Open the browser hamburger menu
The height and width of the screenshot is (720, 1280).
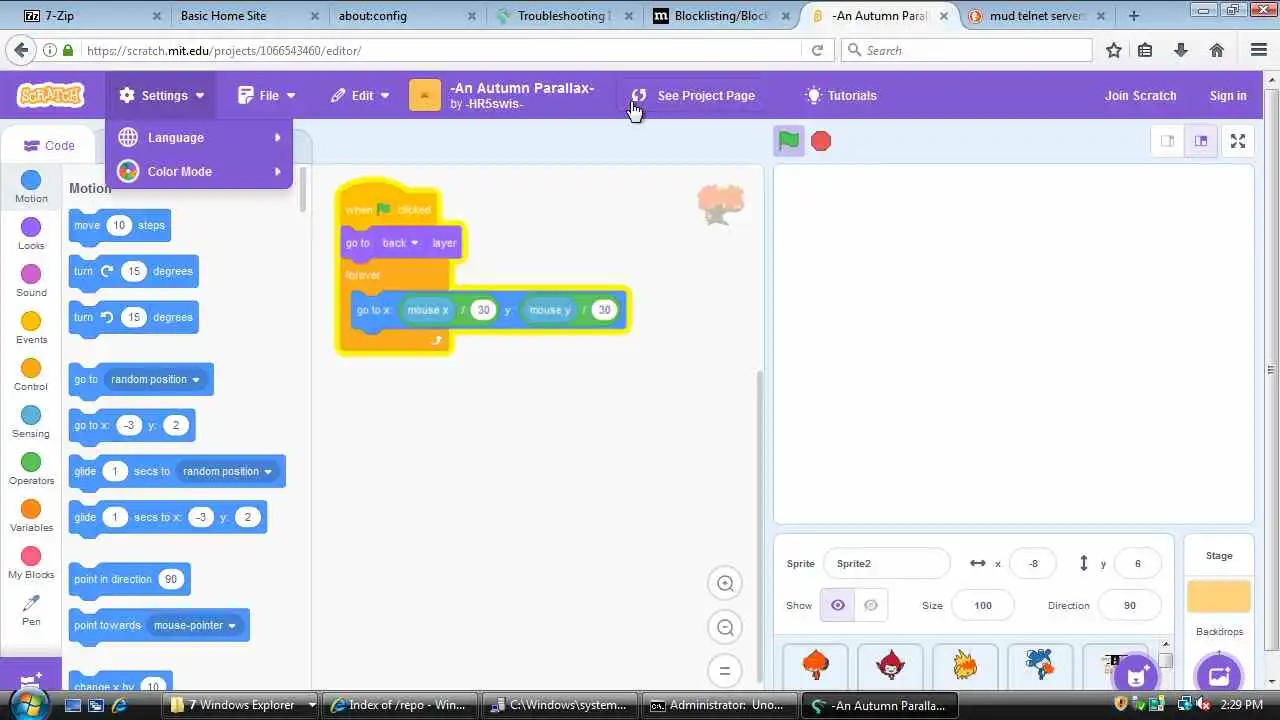click(x=1259, y=50)
